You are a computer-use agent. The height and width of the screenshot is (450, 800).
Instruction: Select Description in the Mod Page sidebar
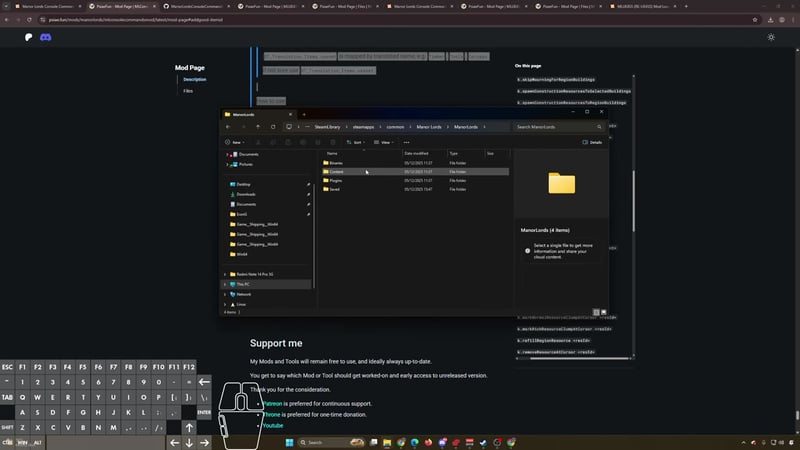pyautogui.click(x=195, y=80)
